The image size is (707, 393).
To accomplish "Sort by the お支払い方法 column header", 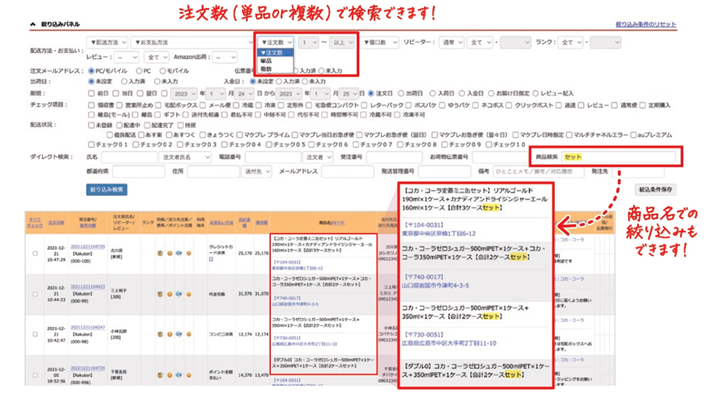I will point(221,222).
